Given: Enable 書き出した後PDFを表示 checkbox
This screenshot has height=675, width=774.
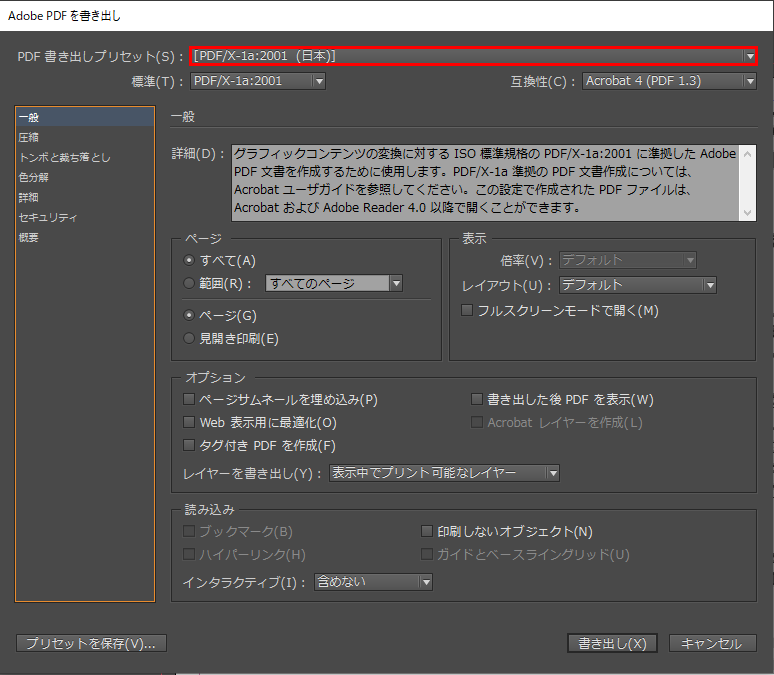Looking at the screenshot, I should coord(476,399).
